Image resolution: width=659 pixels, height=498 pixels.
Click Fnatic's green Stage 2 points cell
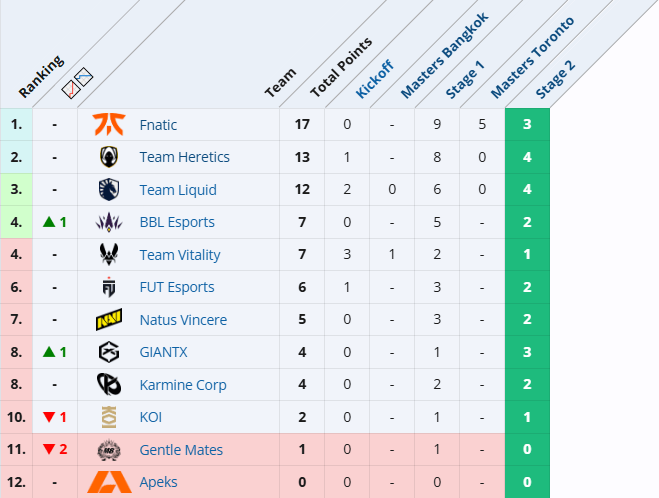click(x=527, y=124)
